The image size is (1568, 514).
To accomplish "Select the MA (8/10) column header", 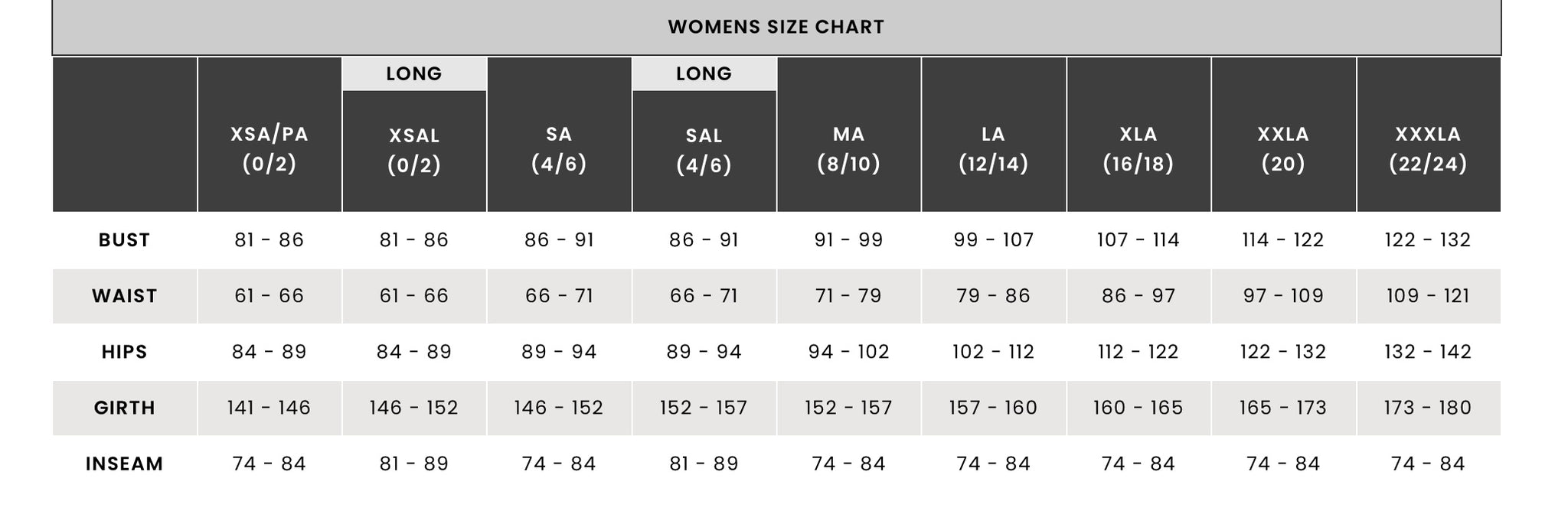I will coord(849,135).
